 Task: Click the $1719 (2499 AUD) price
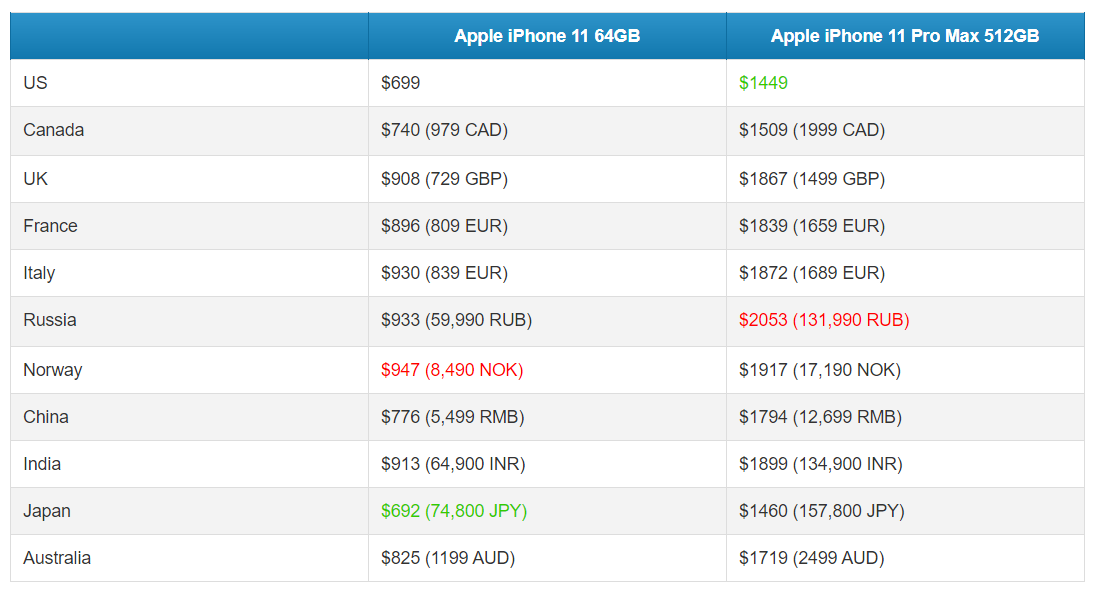[812, 558]
